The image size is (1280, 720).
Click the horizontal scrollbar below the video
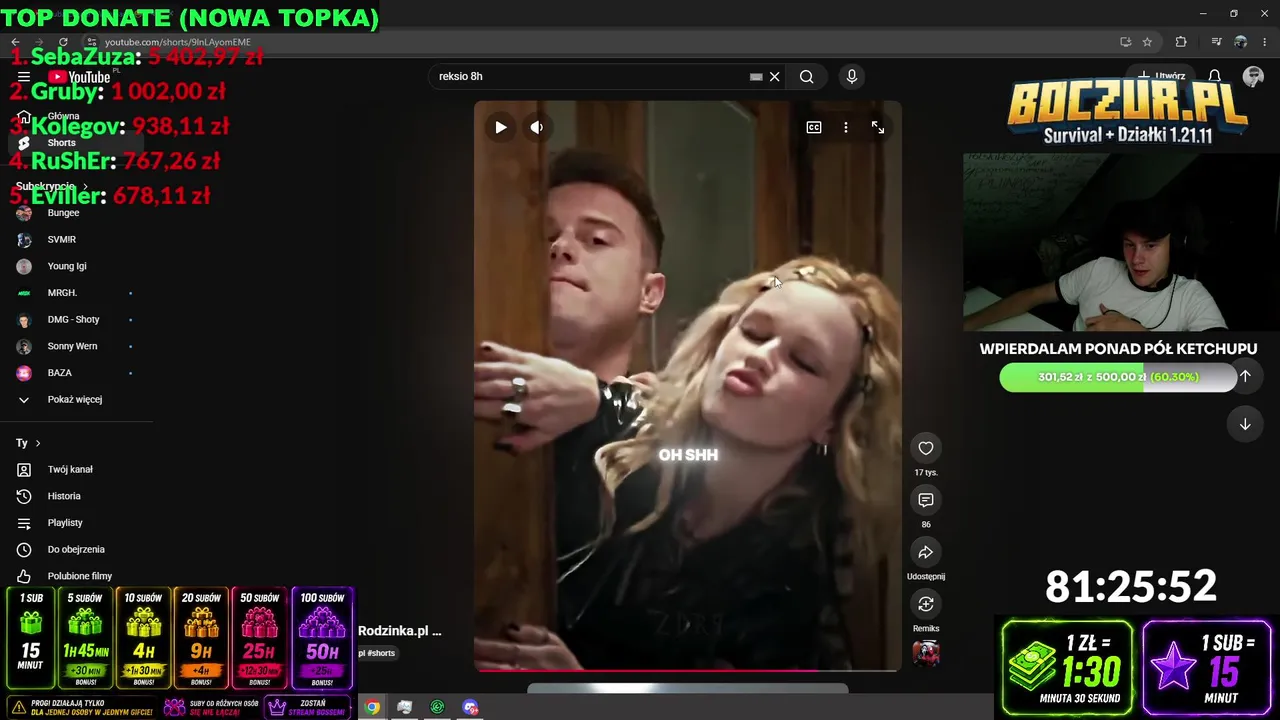(688, 688)
